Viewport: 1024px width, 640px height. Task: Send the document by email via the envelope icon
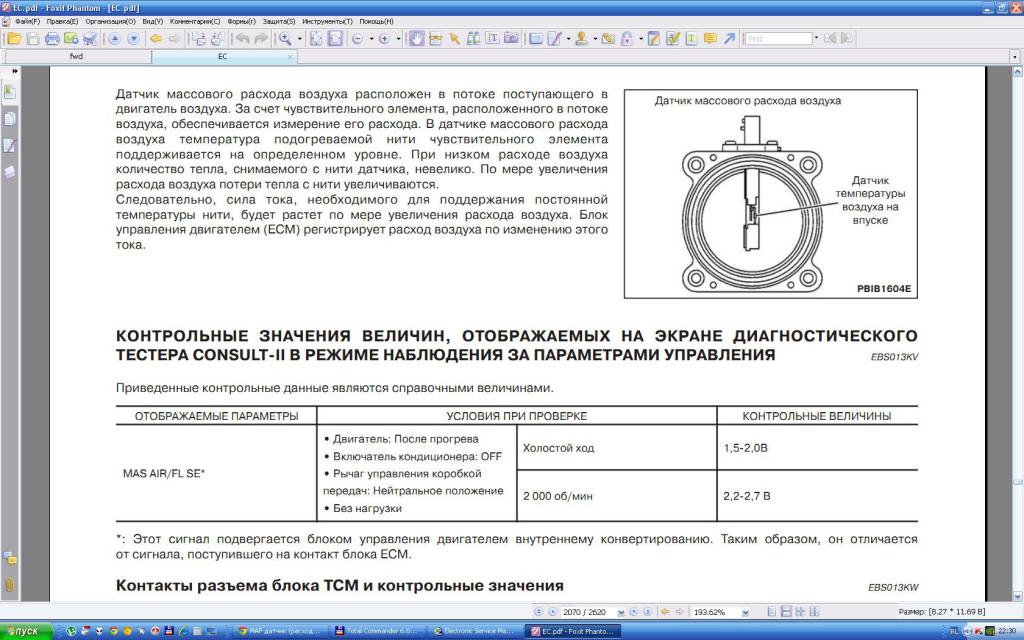coord(71,39)
